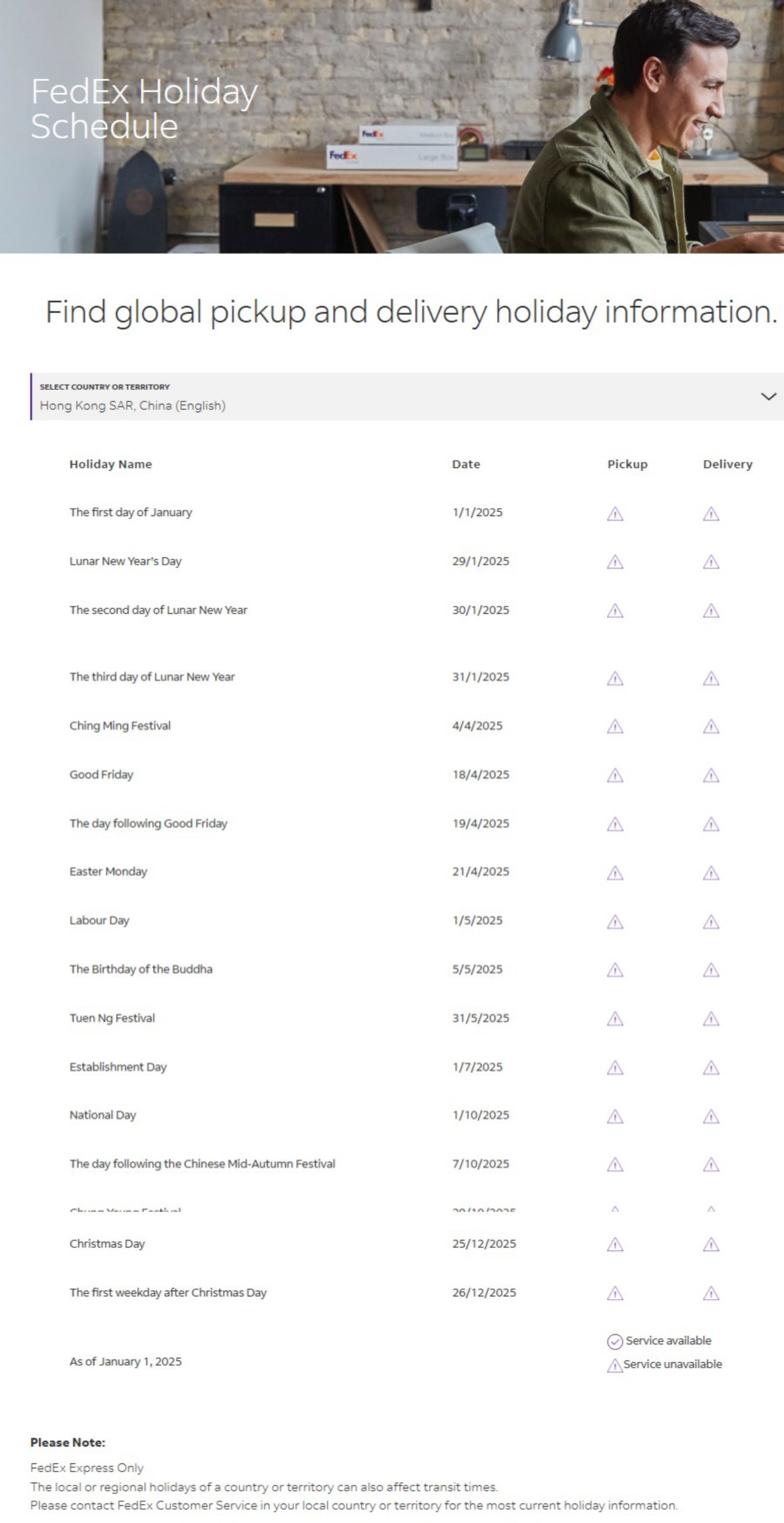The height and width of the screenshot is (1523, 784).
Task: Open the Select Country or Territory dropdown
Action: (x=408, y=396)
